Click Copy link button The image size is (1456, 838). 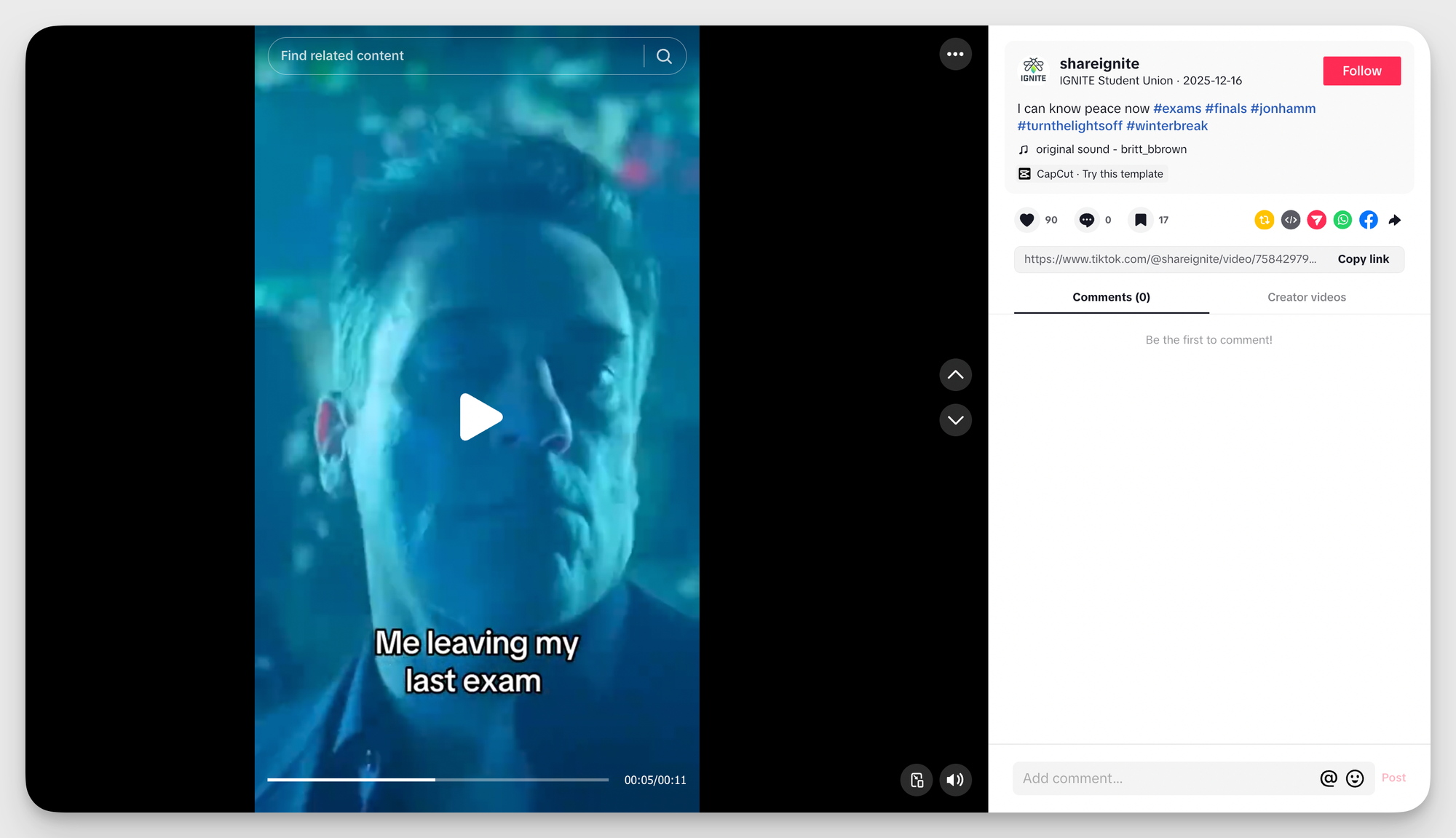point(1363,259)
